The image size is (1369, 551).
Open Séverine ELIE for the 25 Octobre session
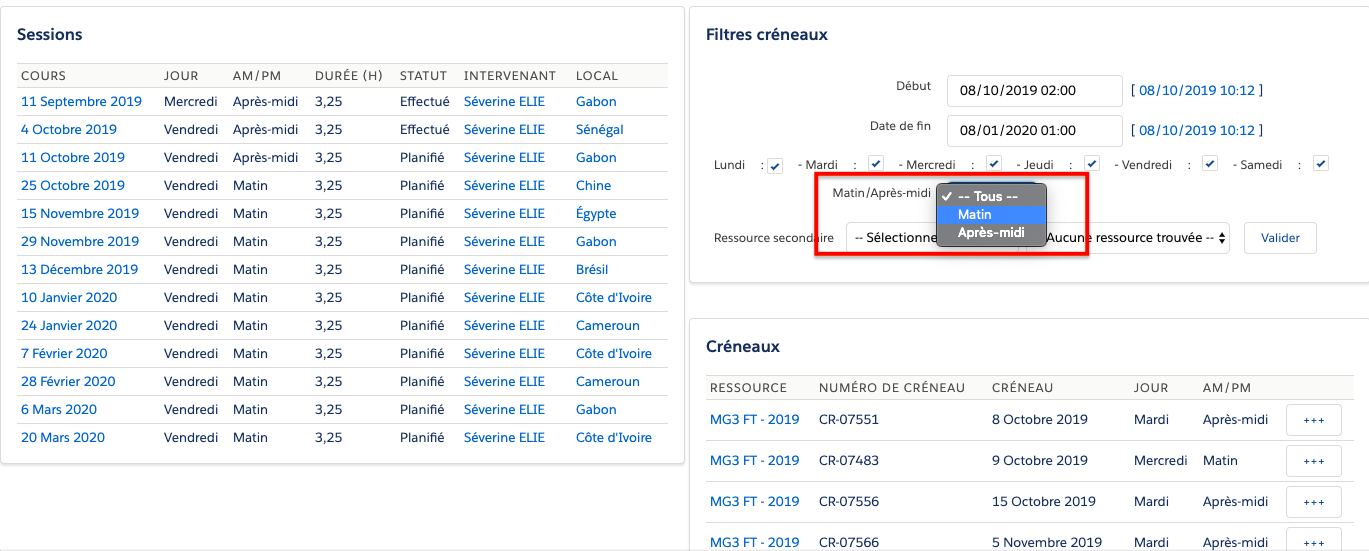[504, 186]
